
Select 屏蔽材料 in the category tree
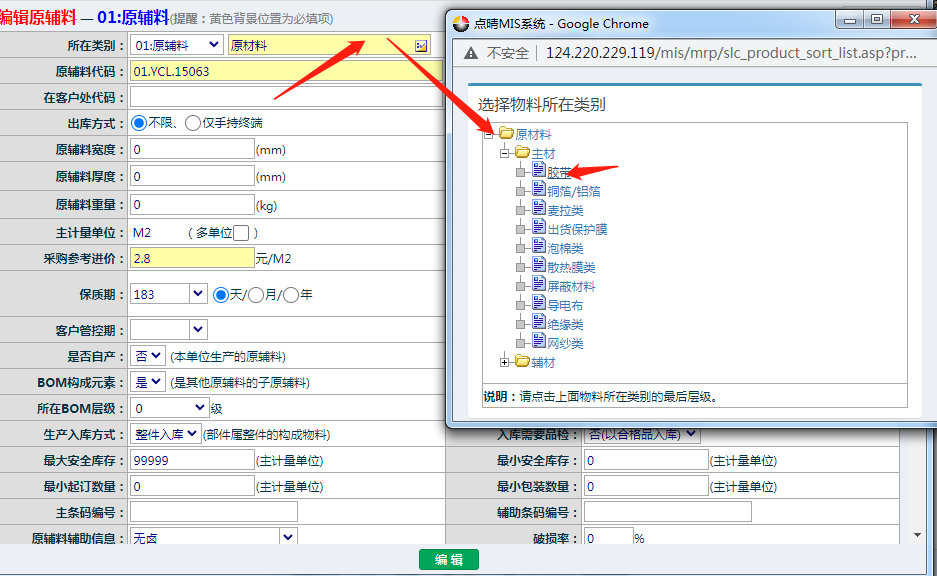coord(571,286)
